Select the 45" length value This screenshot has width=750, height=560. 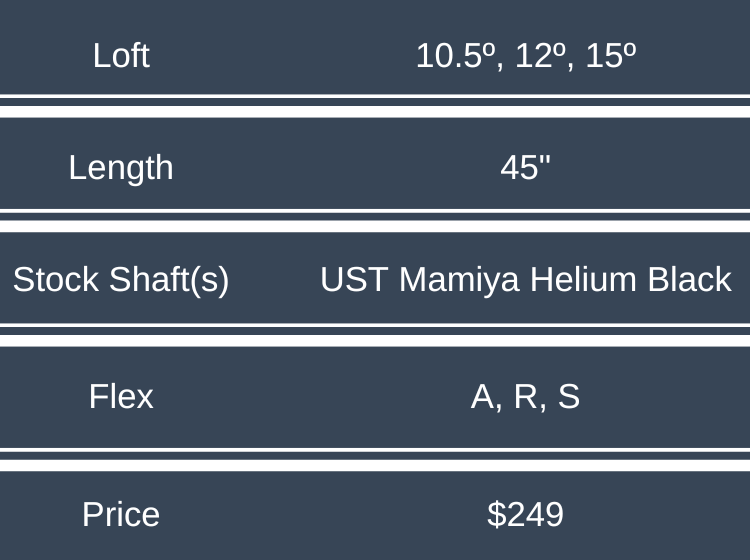526,167
